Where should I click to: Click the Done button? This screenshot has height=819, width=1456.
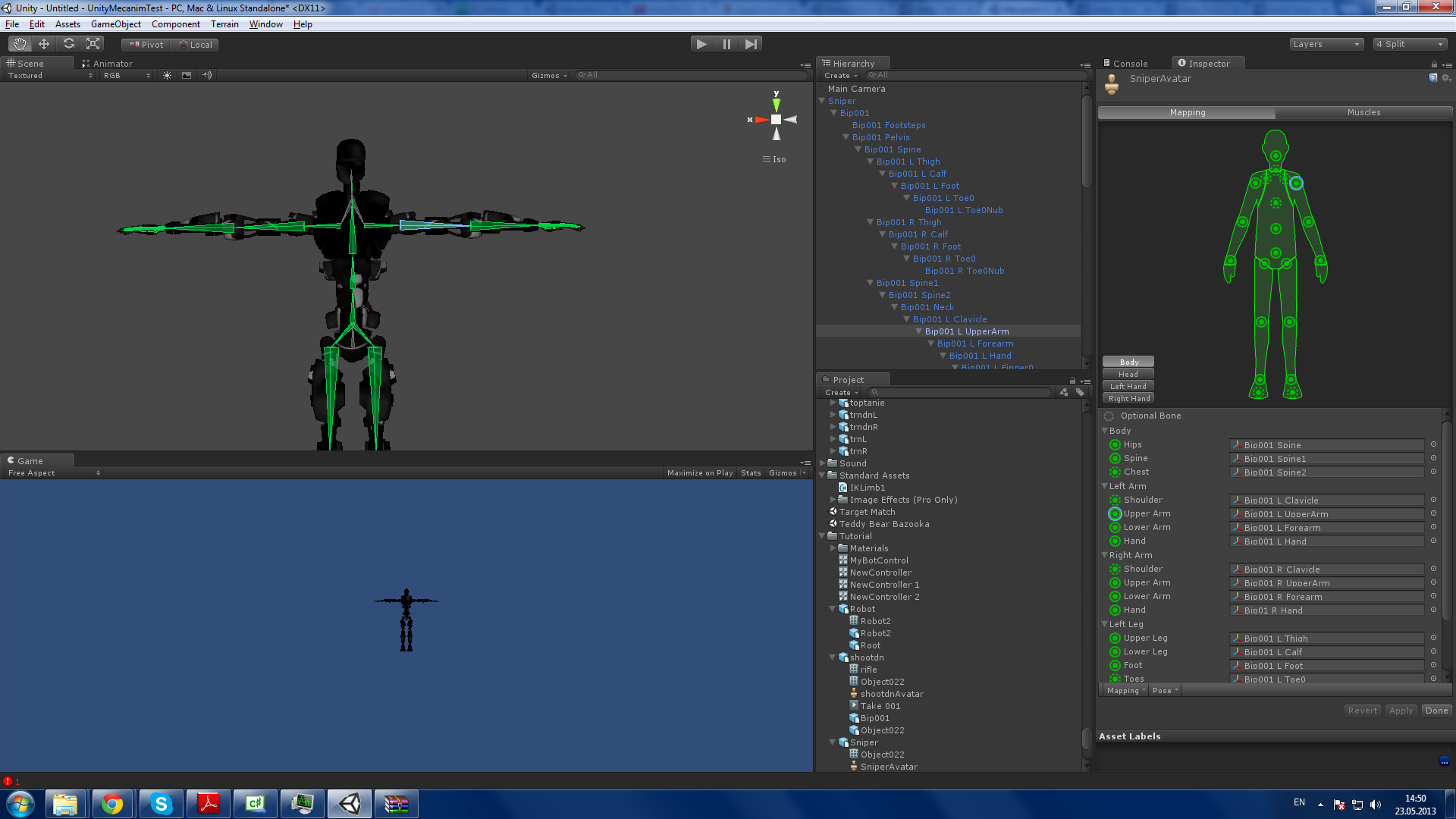pyautogui.click(x=1436, y=711)
